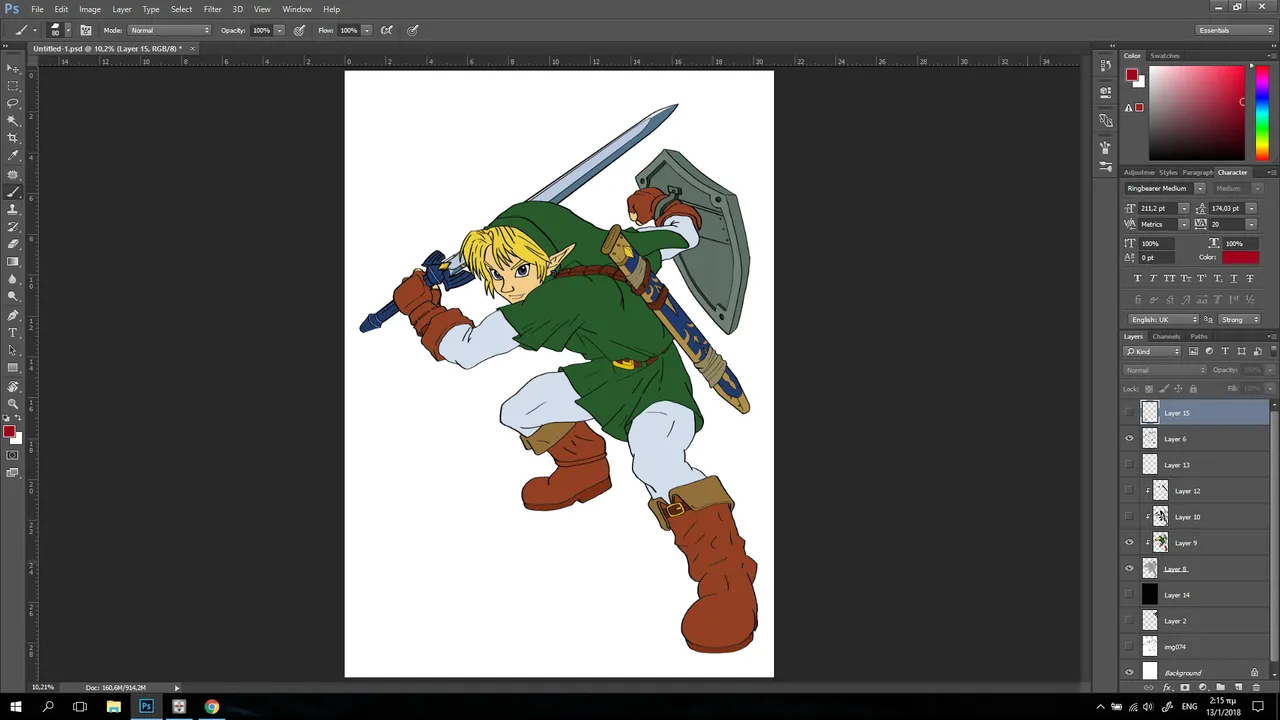This screenshot has width=1280, height=720.
Task: Select the Clone Stamp tool
Action: click(x=13, y=209)
